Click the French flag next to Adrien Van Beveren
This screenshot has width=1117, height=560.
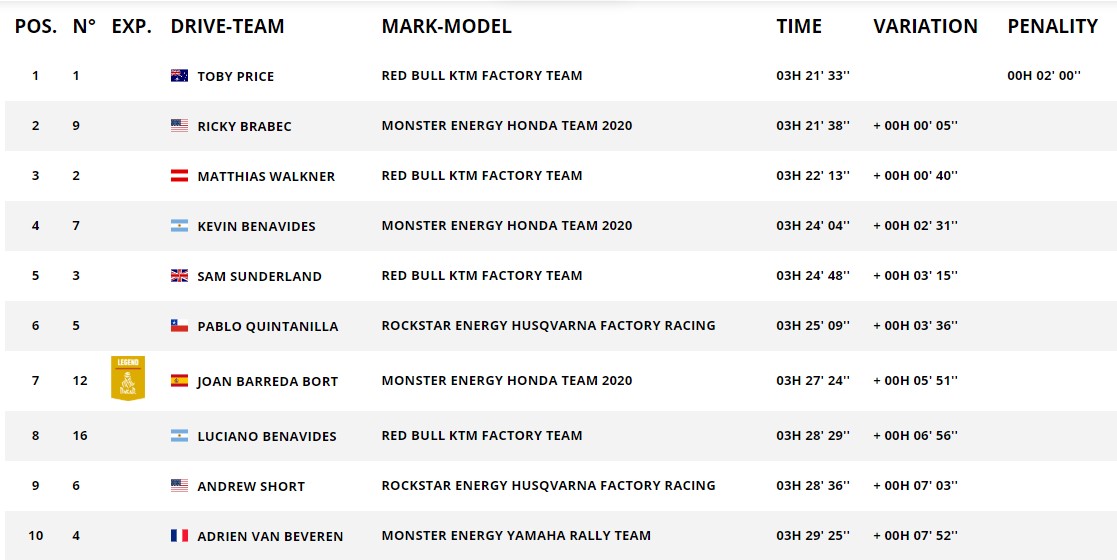coord(180,535)
